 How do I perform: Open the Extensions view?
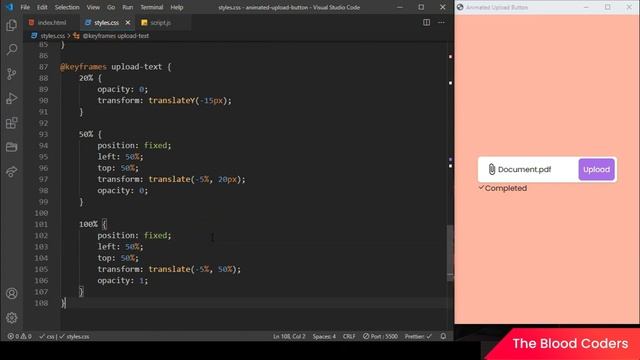(x=11, y=123)
